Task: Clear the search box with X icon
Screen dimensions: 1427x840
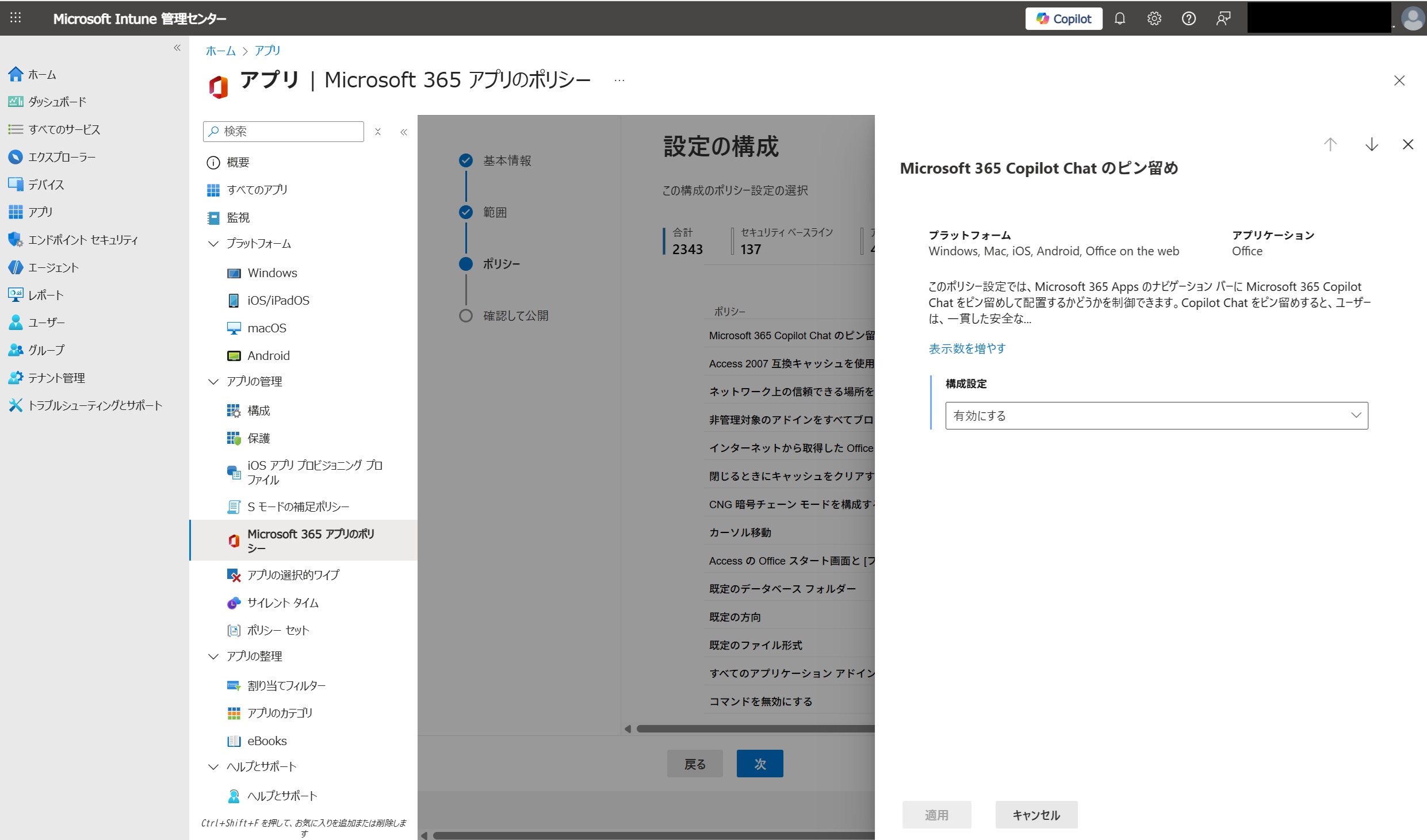Action: 378,132
